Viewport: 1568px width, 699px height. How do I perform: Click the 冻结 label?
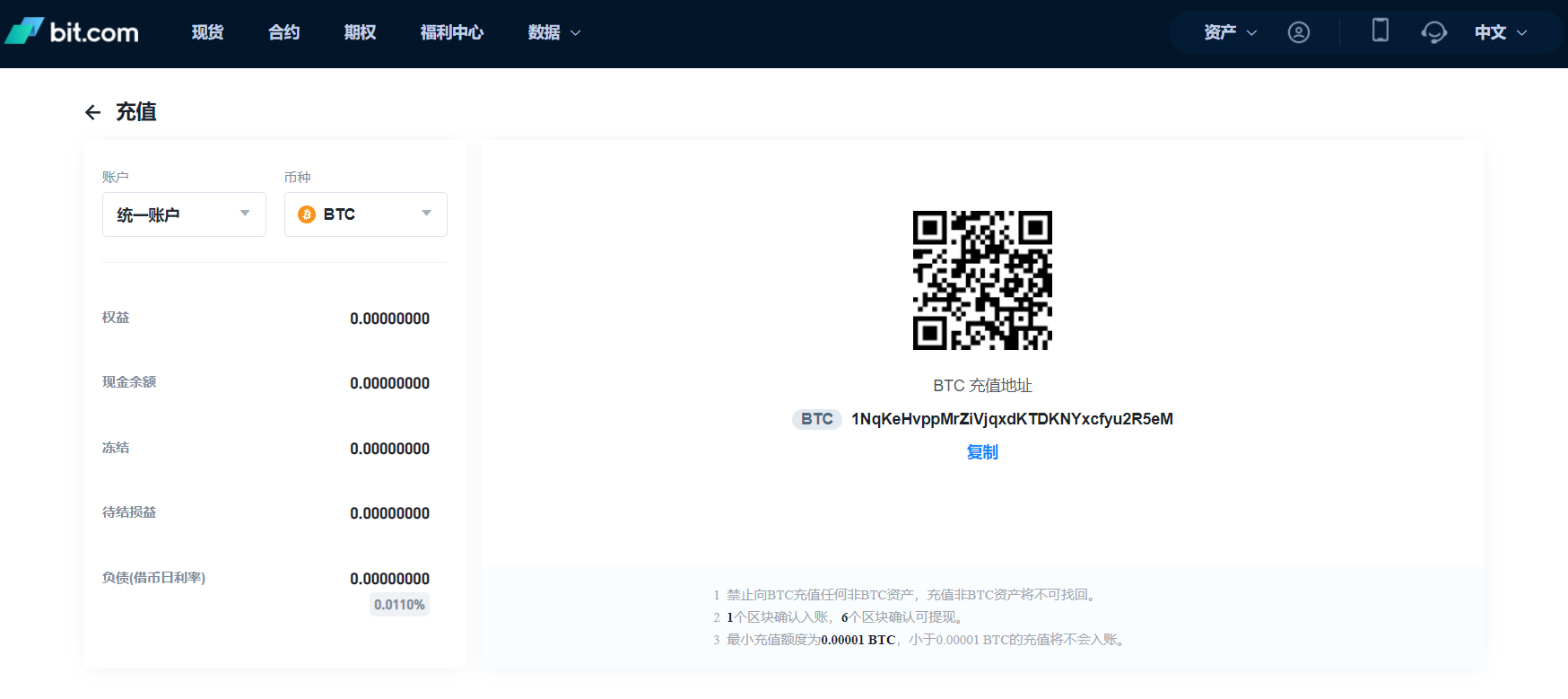116,448
